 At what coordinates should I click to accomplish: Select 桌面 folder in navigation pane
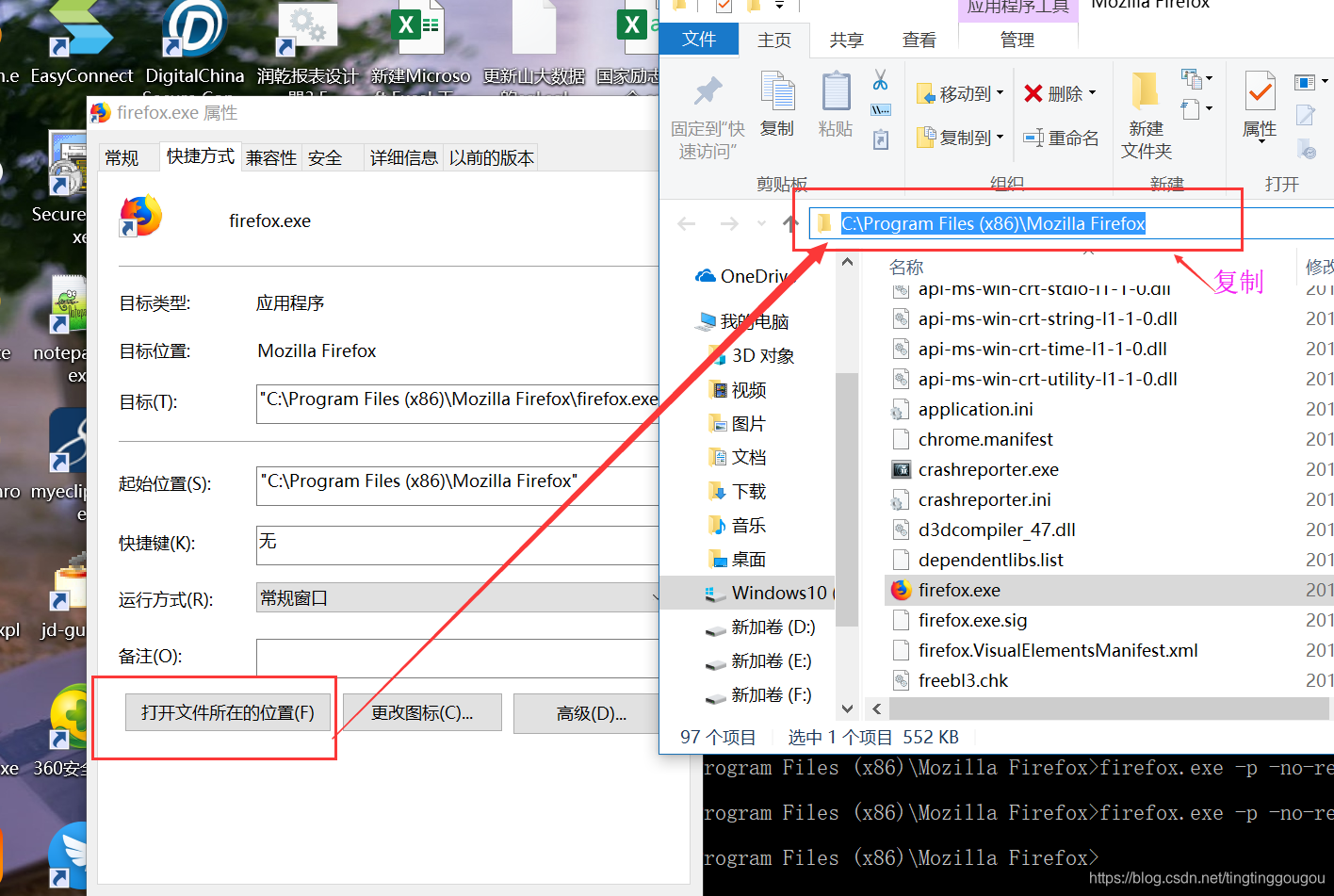[739, 559]
